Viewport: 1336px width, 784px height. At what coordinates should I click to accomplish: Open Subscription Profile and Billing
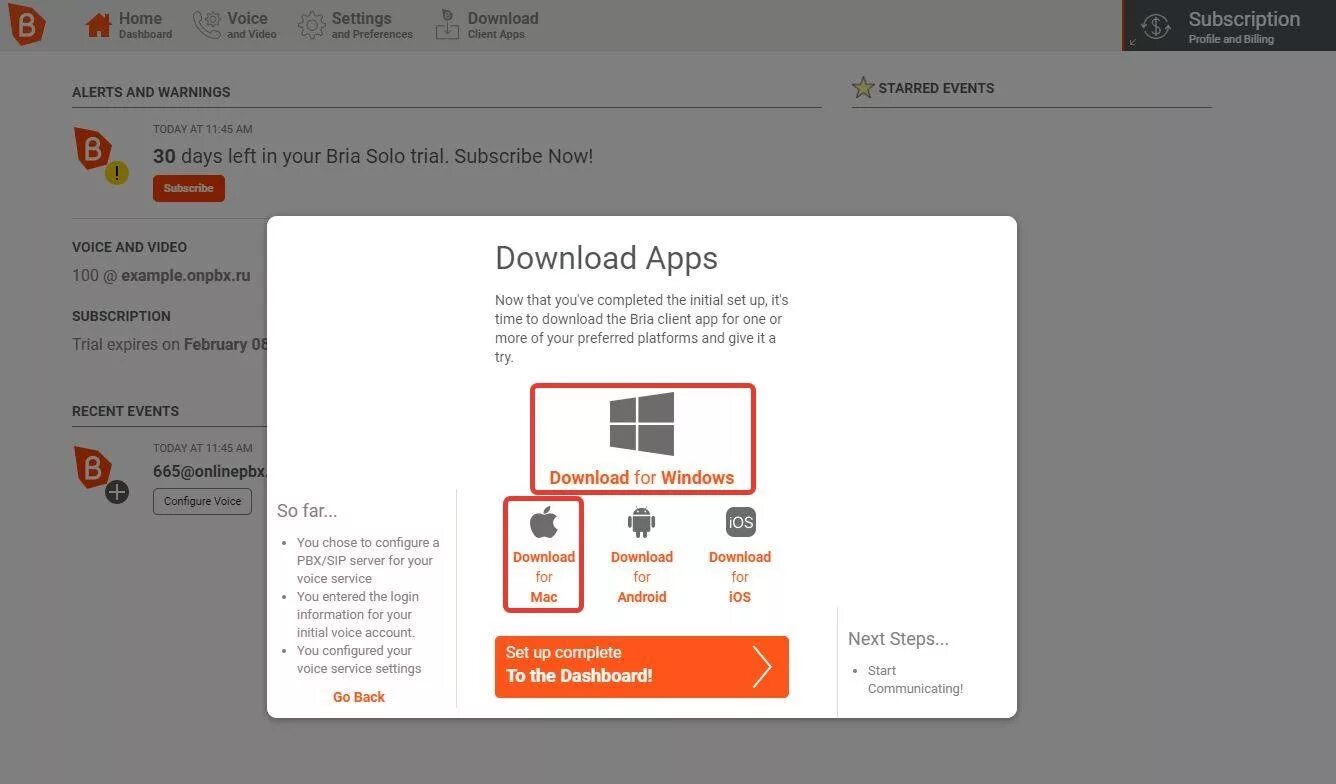click(x=1229, y=25)
